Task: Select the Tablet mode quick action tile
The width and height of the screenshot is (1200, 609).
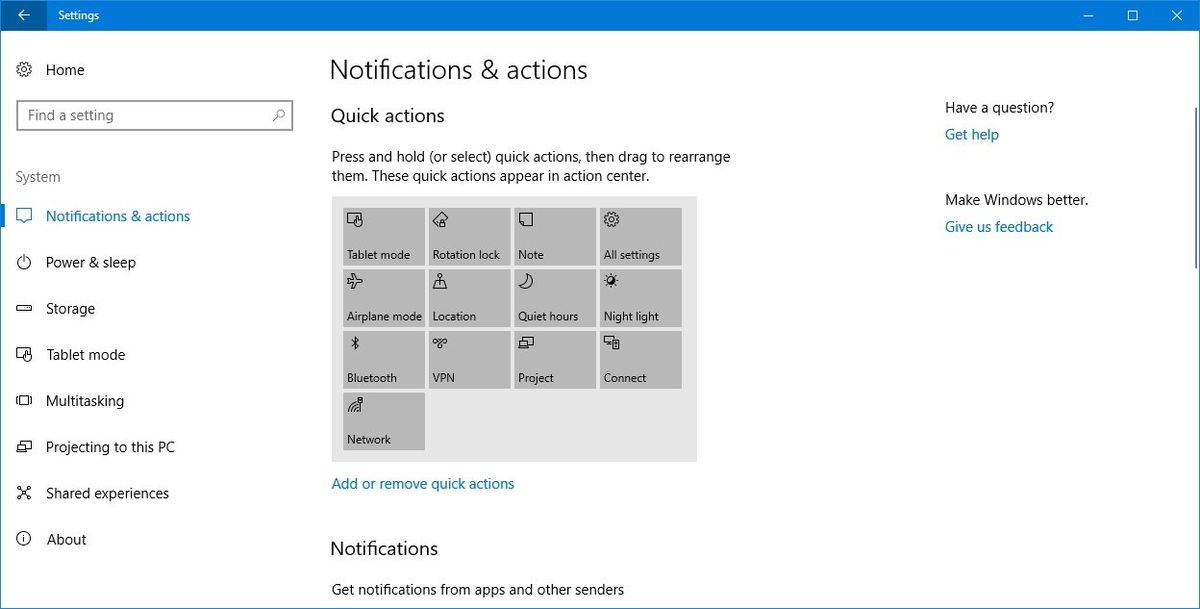Action: (383, 235)
